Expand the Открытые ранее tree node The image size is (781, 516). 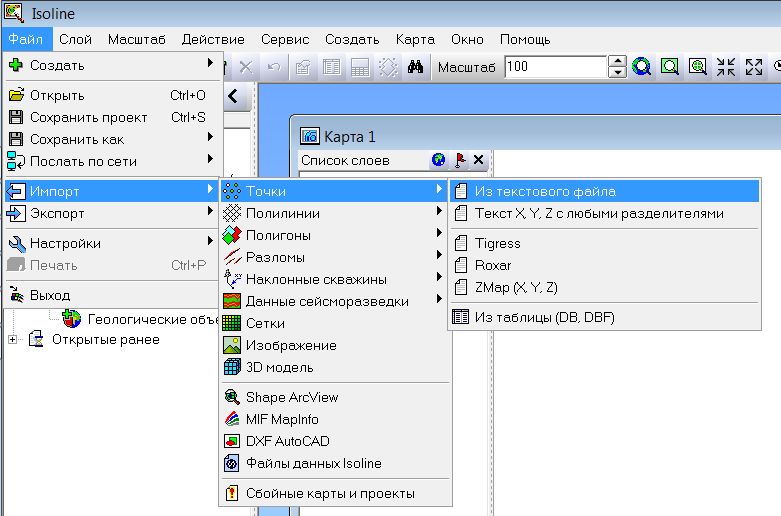(12, 340)
